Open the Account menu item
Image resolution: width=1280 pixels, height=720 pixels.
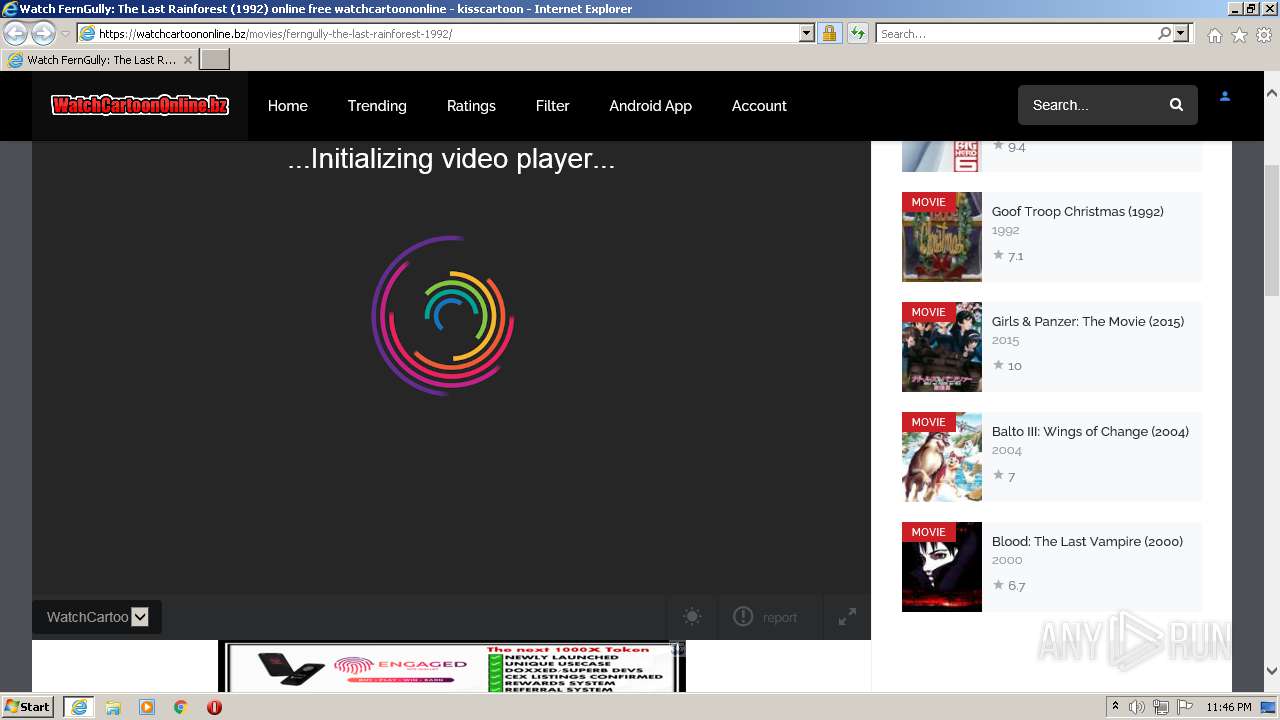tap(759, 105)
